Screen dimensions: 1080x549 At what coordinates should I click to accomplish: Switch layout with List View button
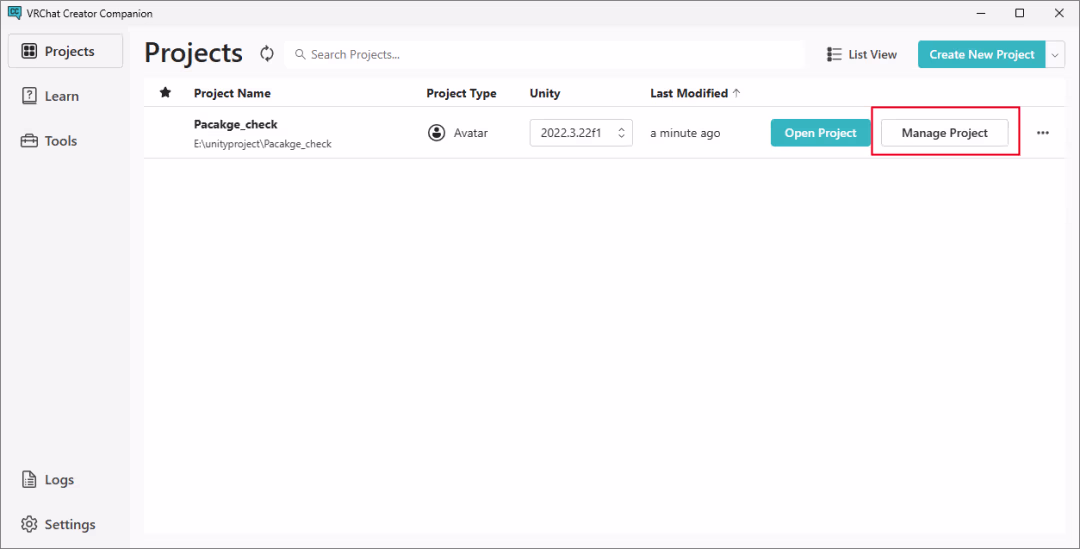click(x=862, y=54)
